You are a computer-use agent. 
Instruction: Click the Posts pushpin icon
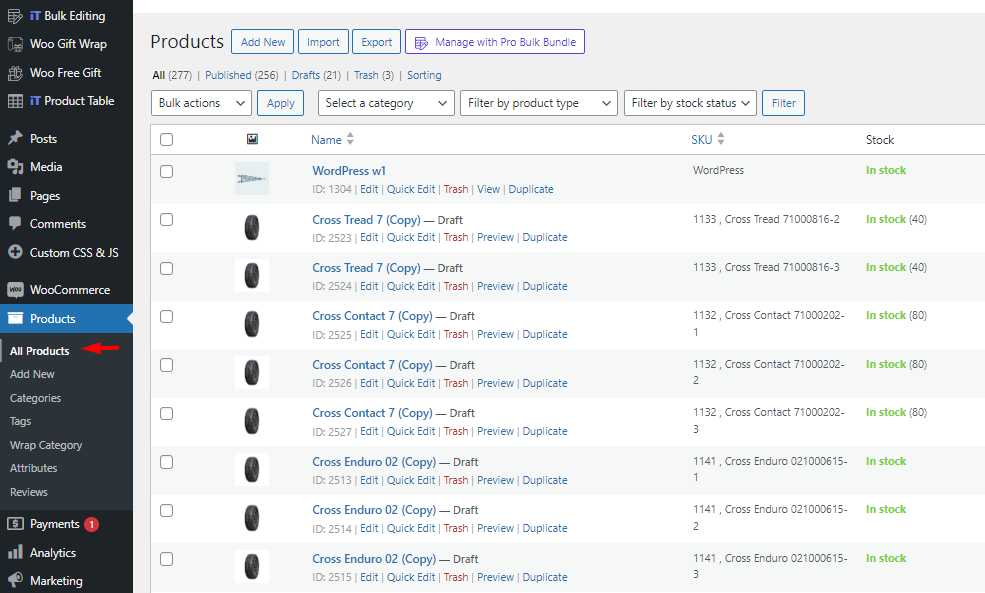point(15,138)
